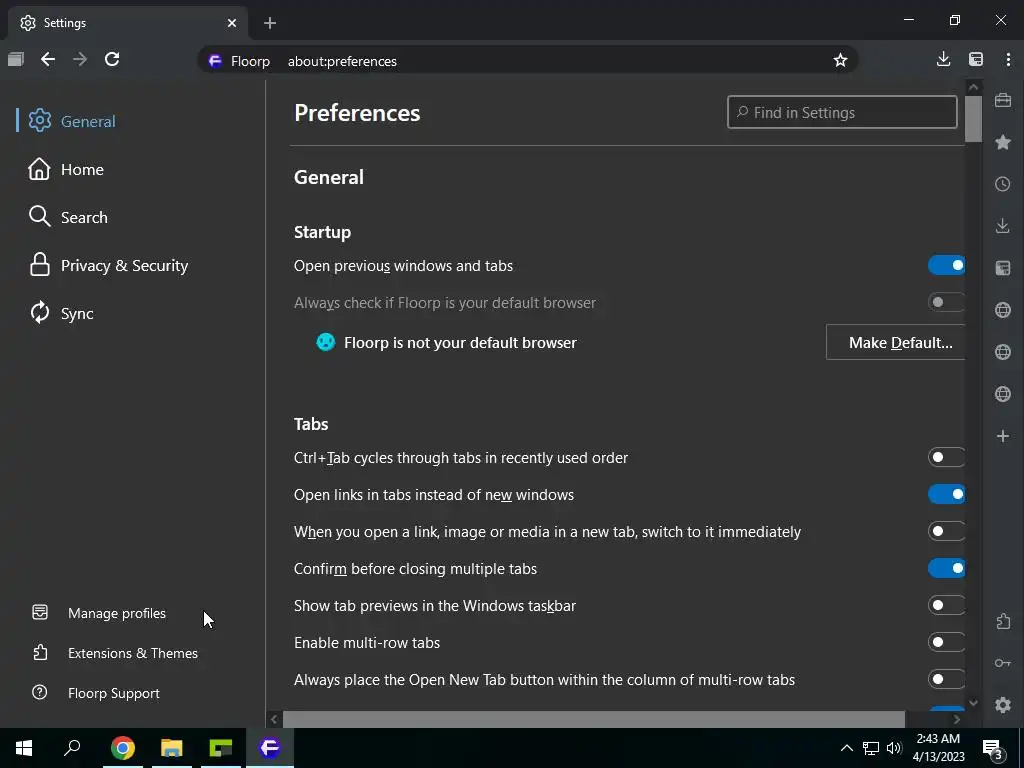
Task: Open the network icon in system tray
Action: click(871, 748)
